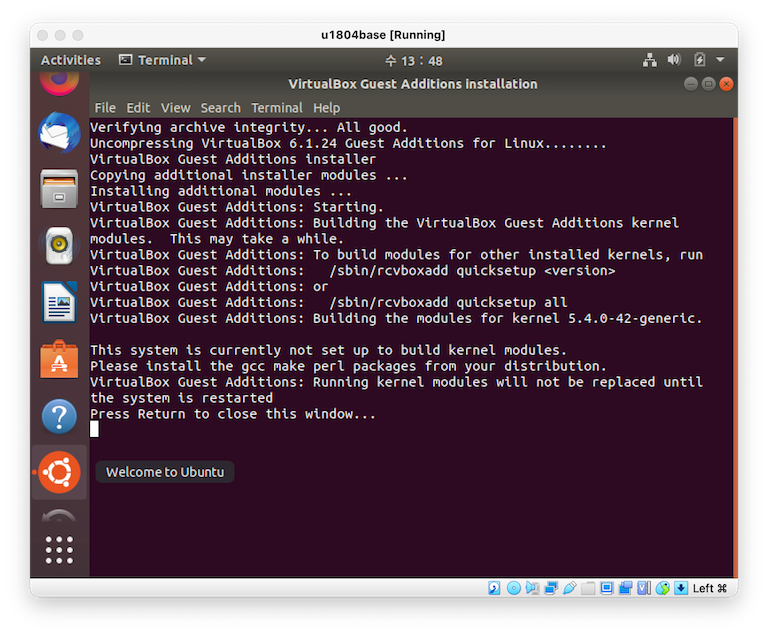Click the Welcome to Ubuntu dock icon
The image size is (768, 634).
[59, 472]
